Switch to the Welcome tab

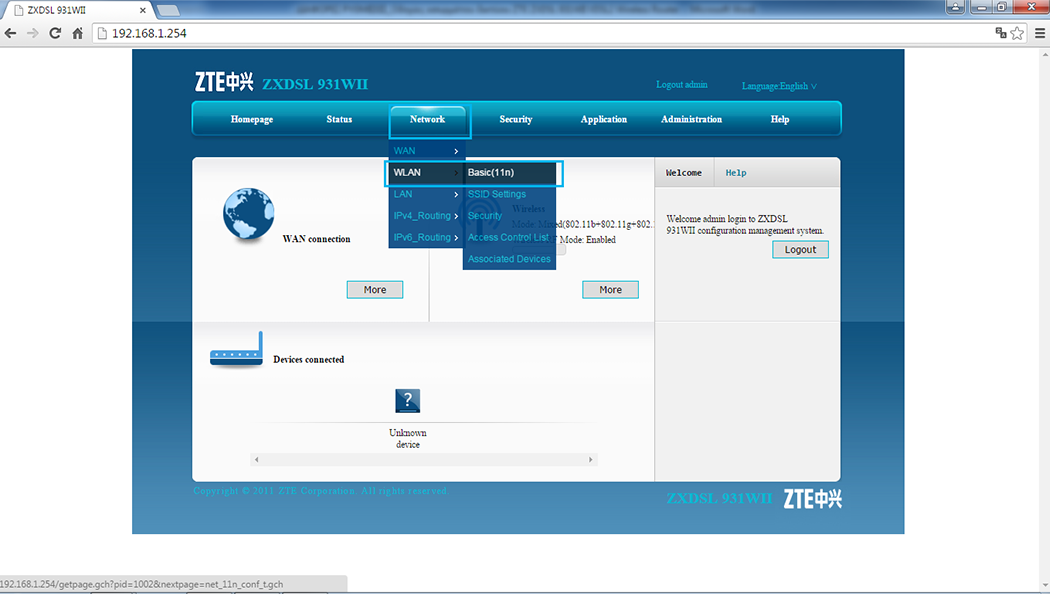click(x=684, y=173)
